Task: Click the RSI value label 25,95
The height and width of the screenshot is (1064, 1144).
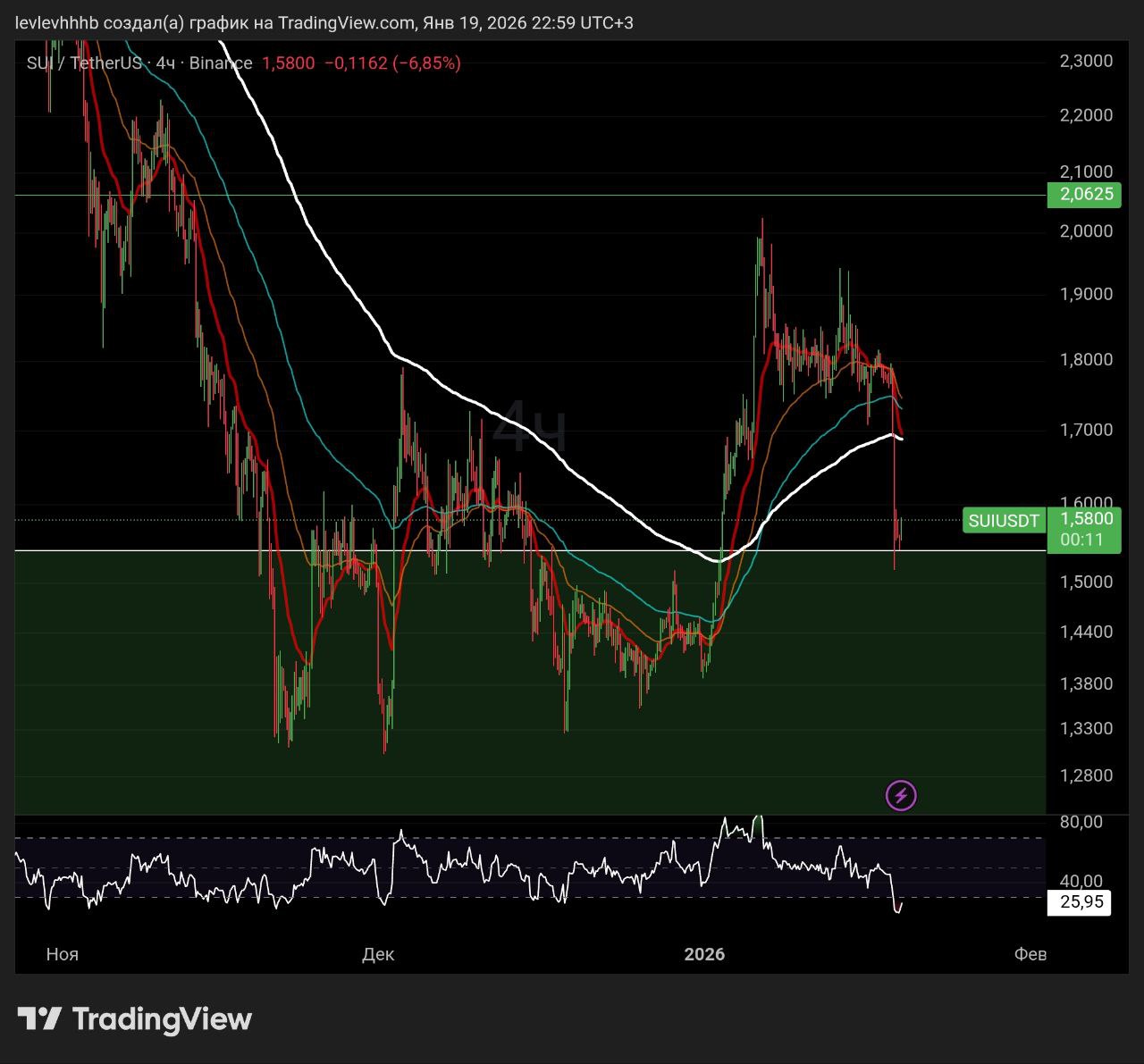Action: click(1081, 902)
